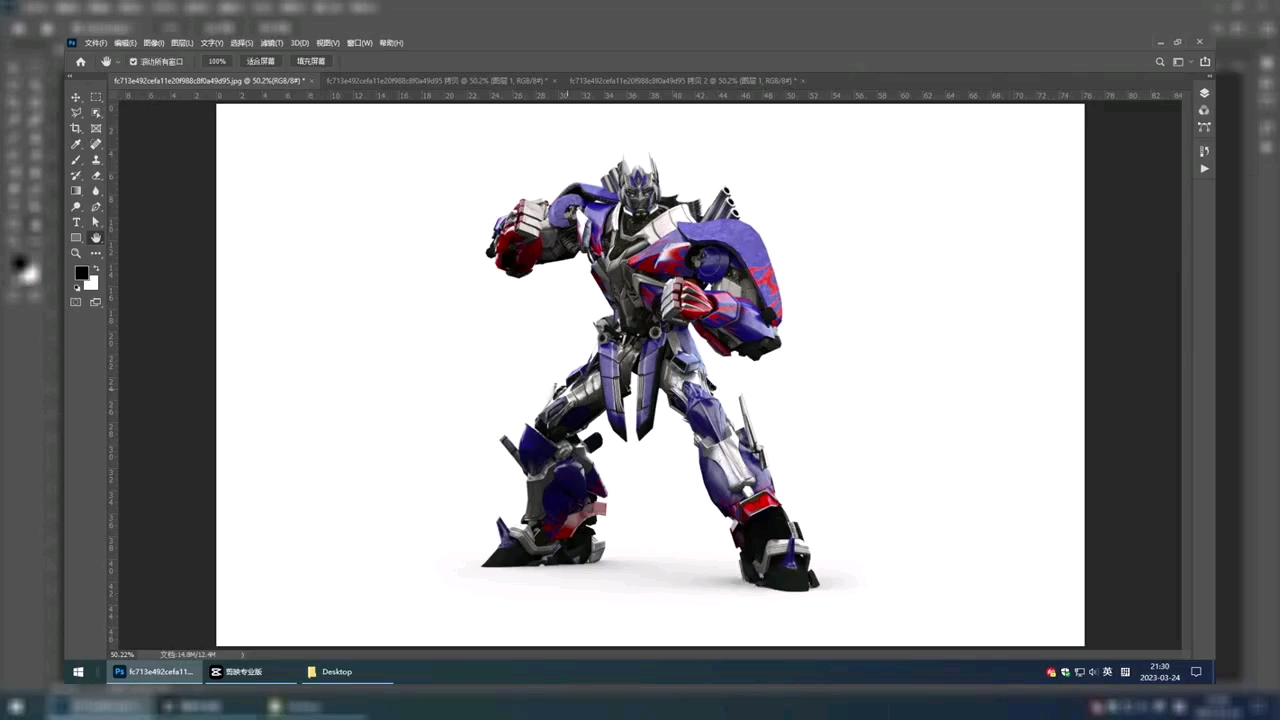Select the Healing Brush tool
The height and width of the screenshot is (720, 1280).
click(96, 144)
